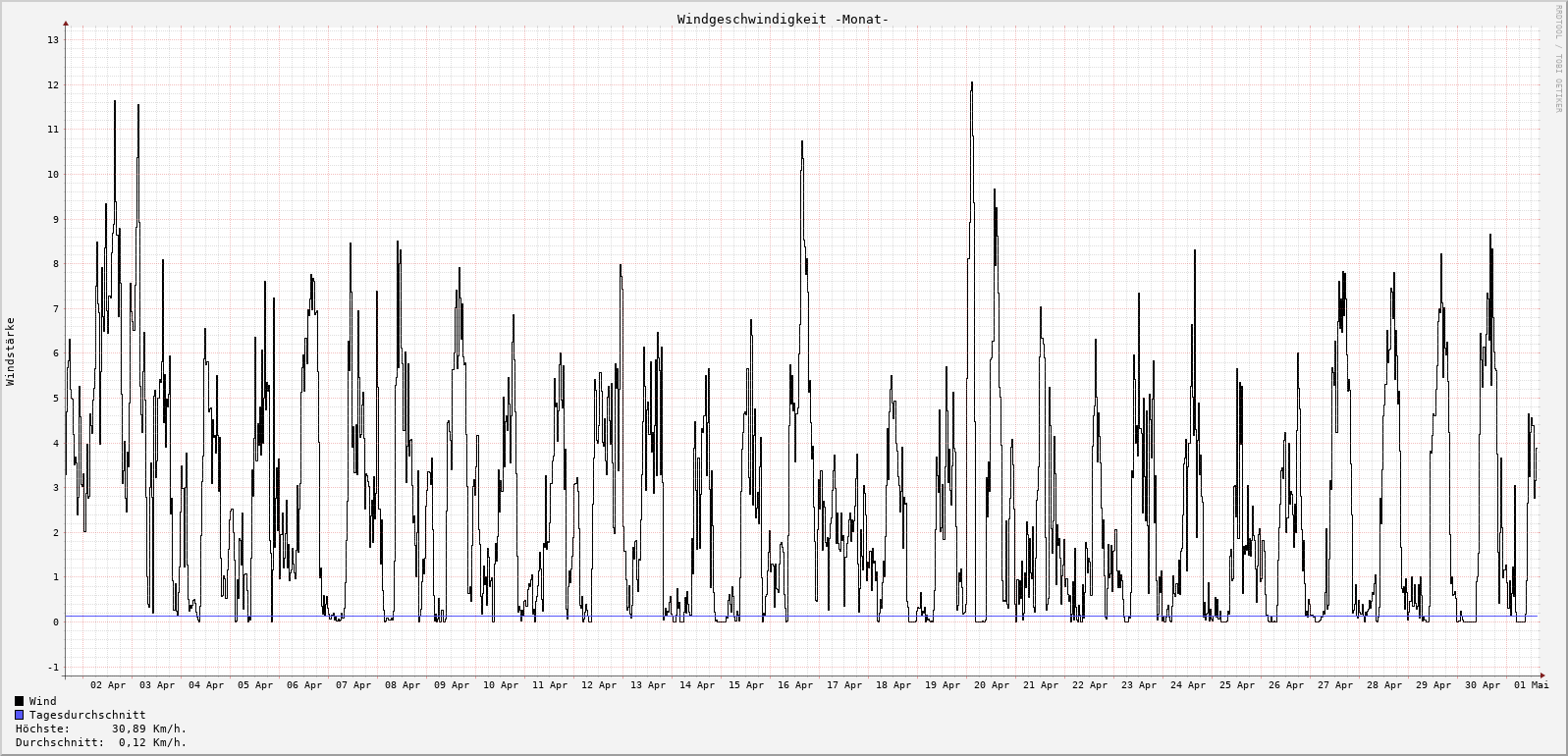The height and width of the screenshot is (756, 1568).
Task: Click the "09 Apr" x-axis date label
Action: point(452,685)
